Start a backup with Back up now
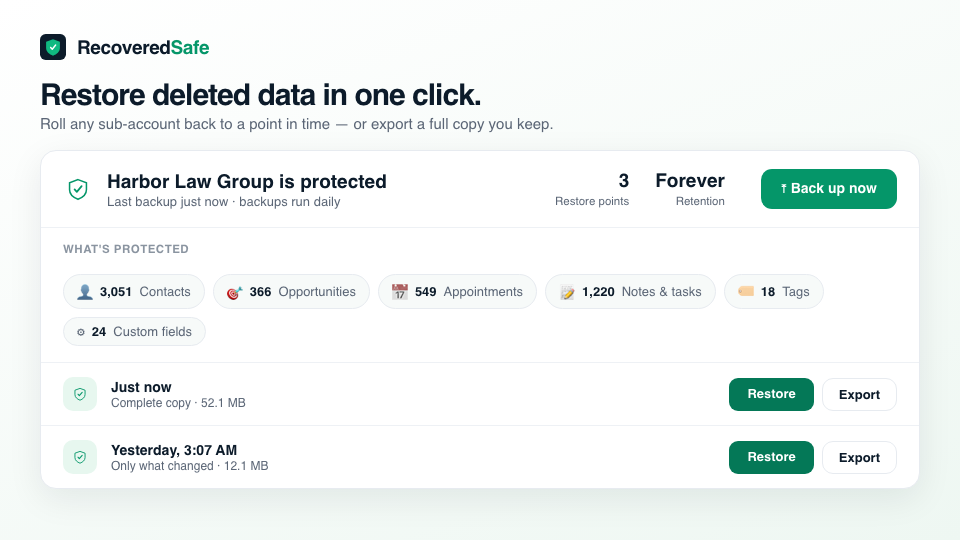 [828, 189]
